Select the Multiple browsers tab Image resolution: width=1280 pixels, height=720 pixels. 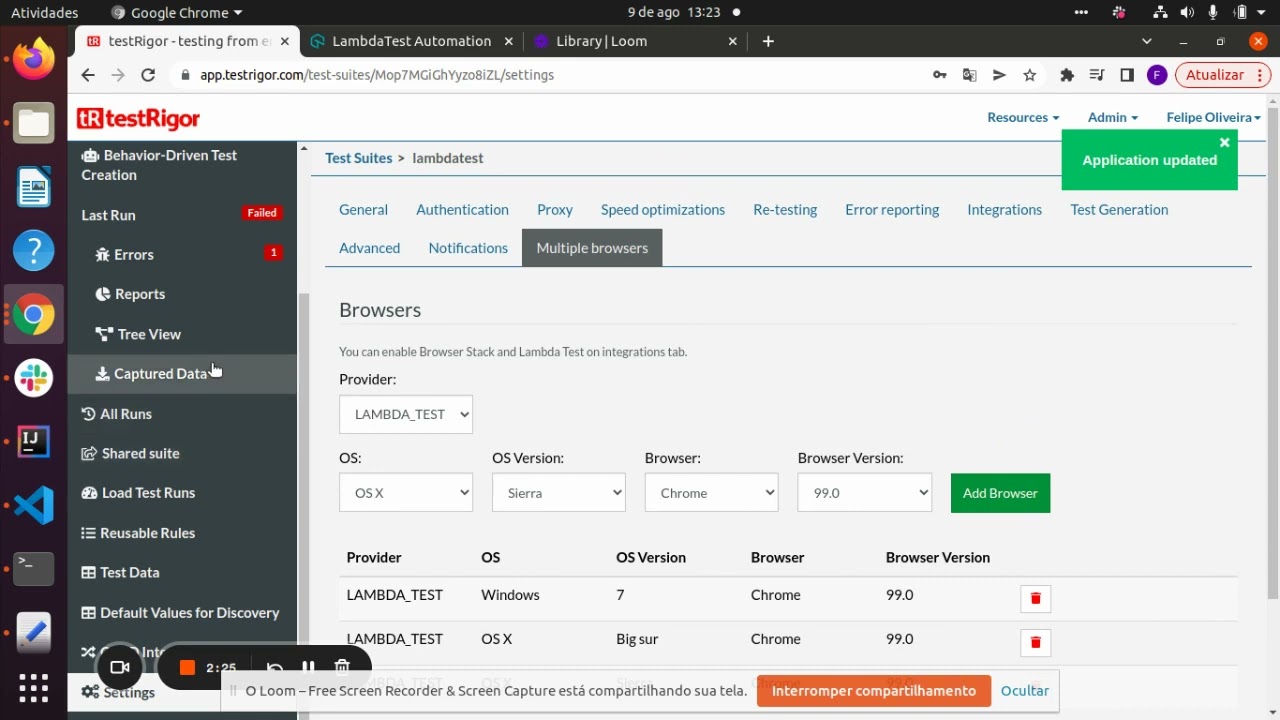pyautogui.click(x=592, y=248)
